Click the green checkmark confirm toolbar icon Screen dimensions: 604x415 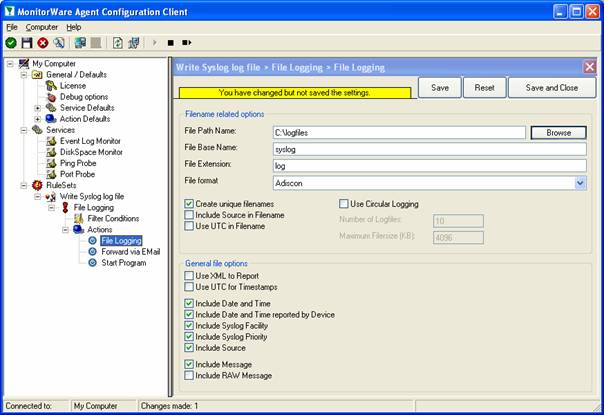point(11,42)
